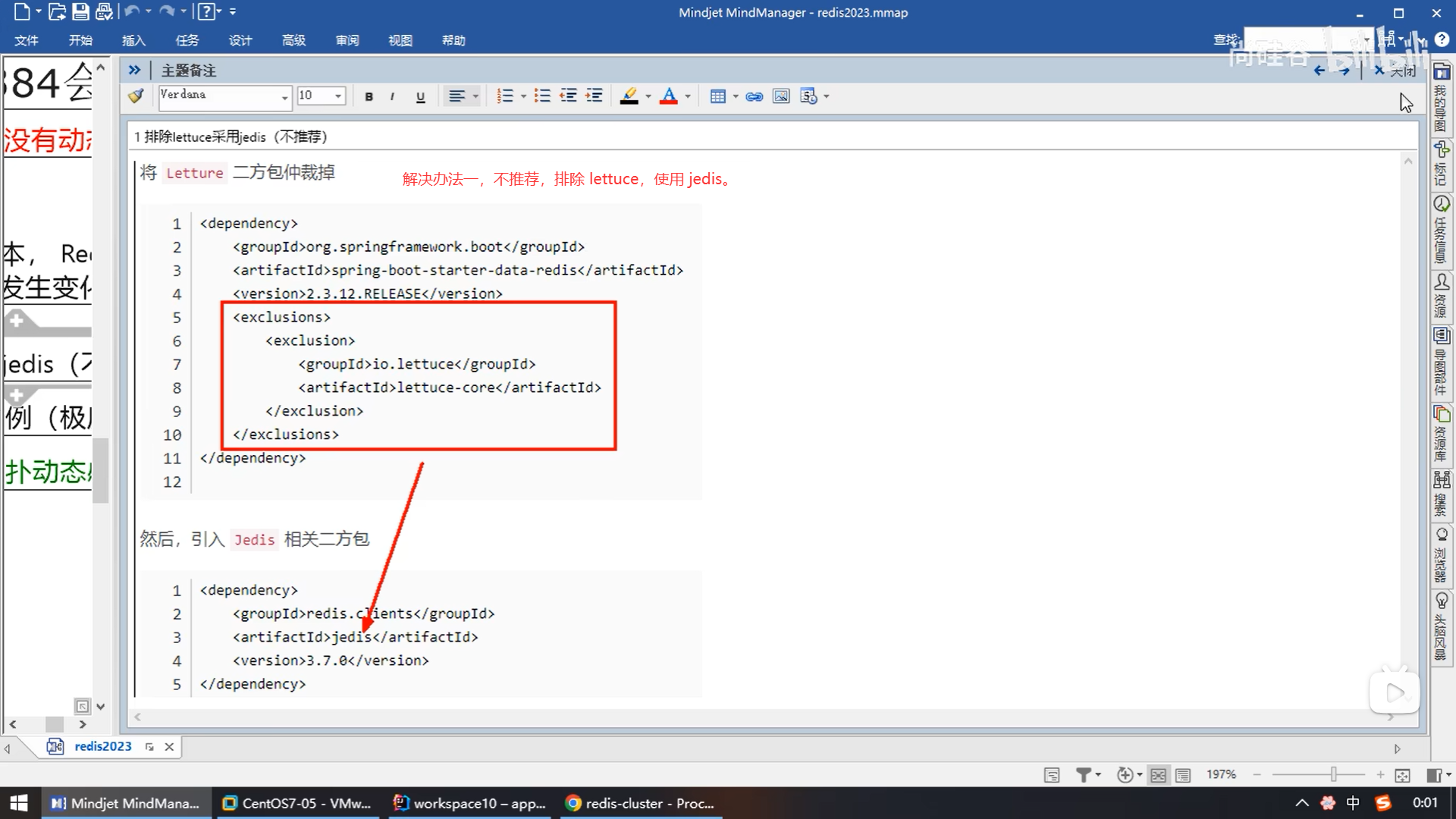The height and width of the screenshot is (819, 1456).
Task: Open the 插入 menu
Action: (133, 40)
